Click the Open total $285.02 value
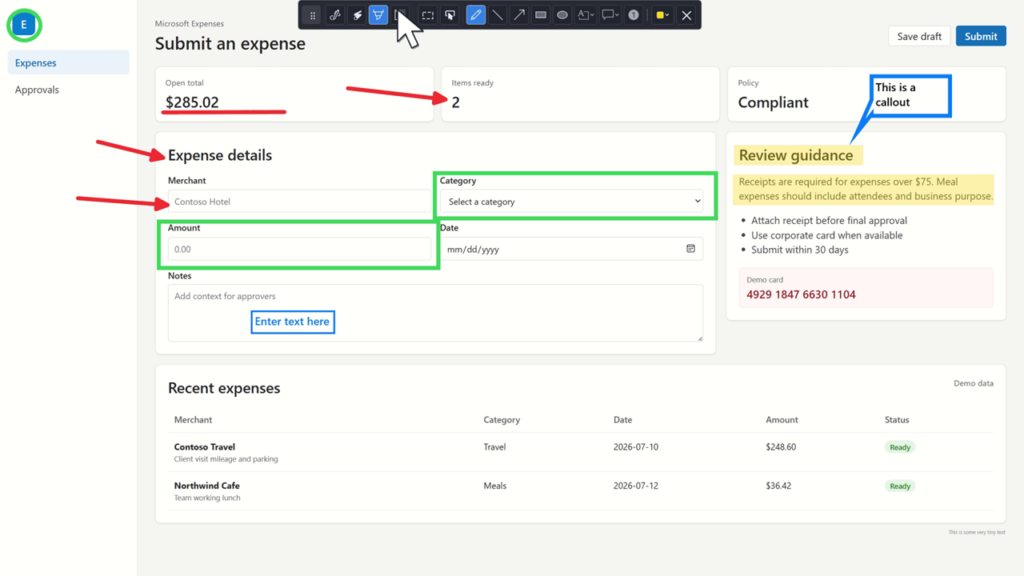 [x=192, y=102]
